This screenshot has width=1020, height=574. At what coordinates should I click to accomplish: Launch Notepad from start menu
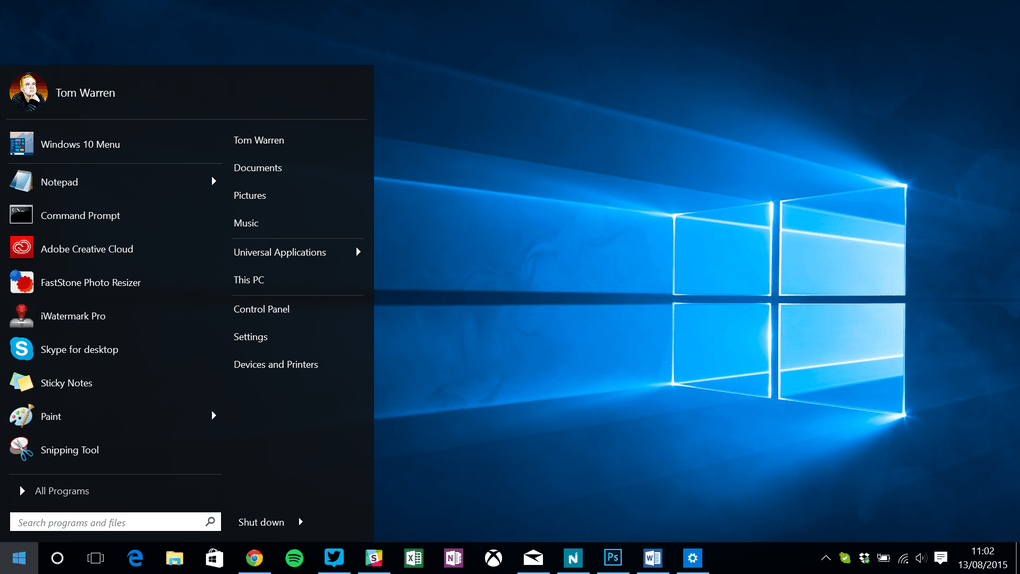point(114,182)
